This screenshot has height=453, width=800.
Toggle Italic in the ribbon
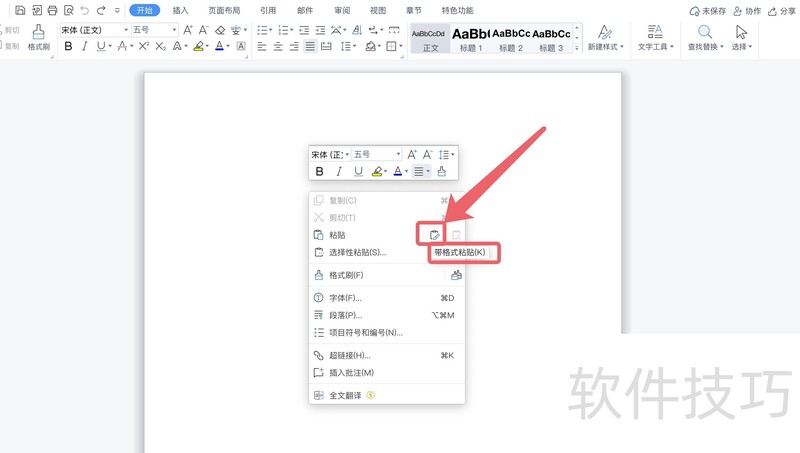tap(85, 46)
